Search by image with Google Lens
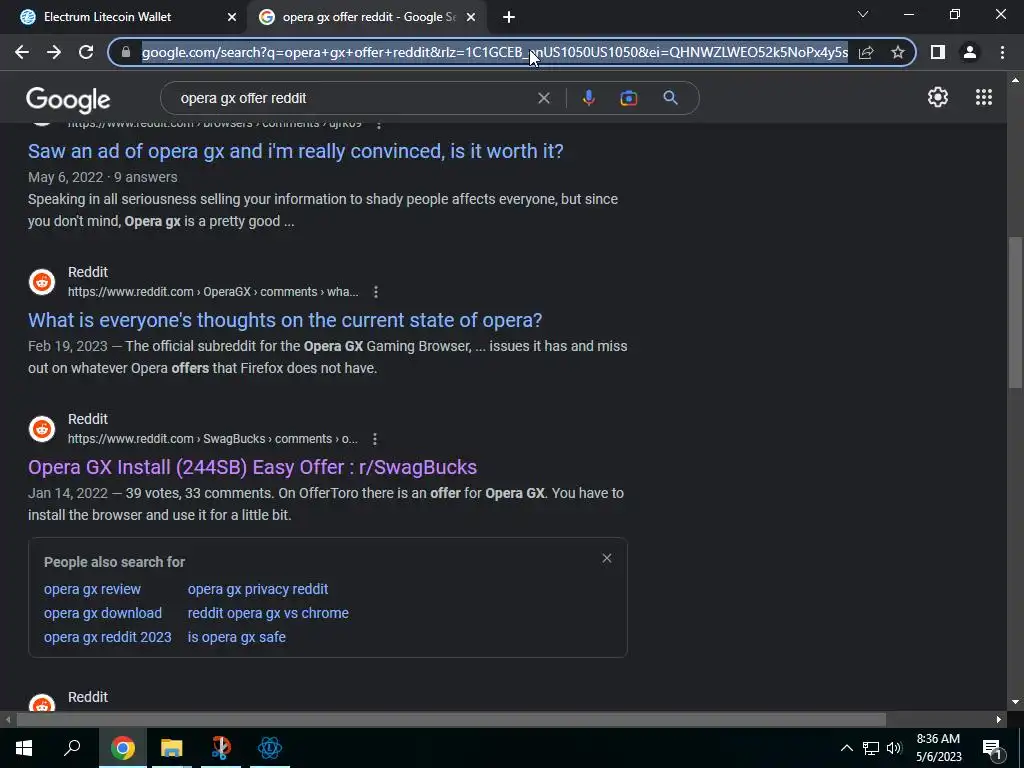Image resolution: width=1024 pixels, height=768 pixels. point(628,98)
